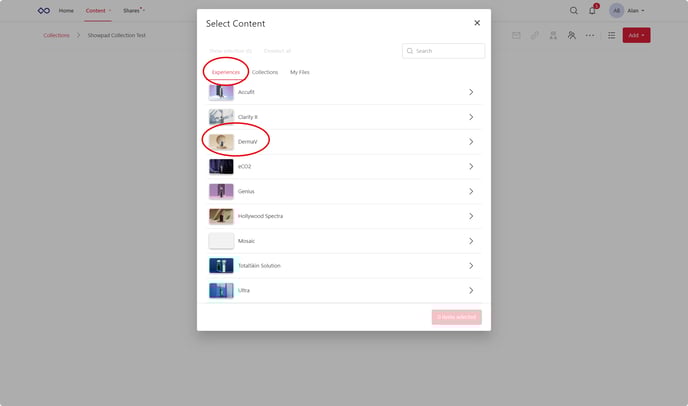Select the DermaV thumbnail
688x406 pixels.
pos(221,142)
